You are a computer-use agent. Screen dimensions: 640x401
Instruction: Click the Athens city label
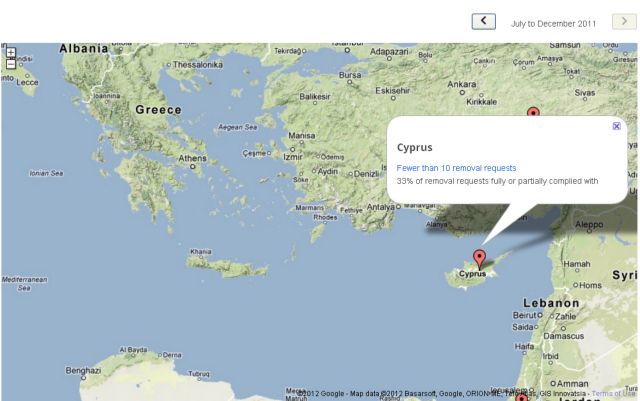[192, 158]
